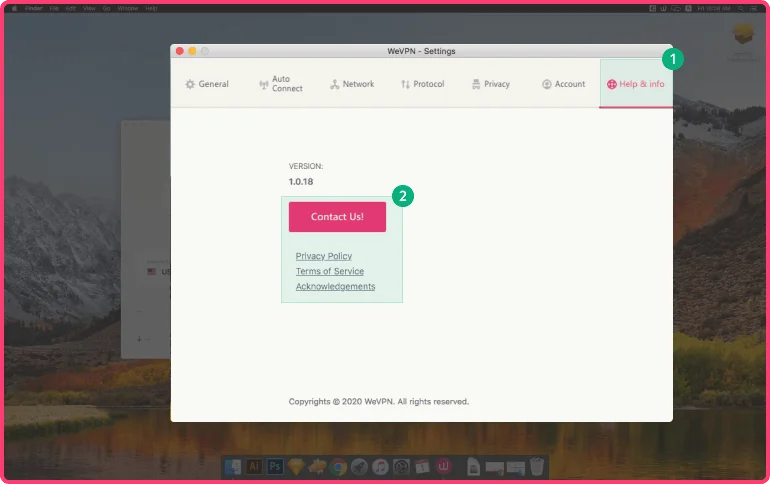Close the WeVPN Settings window
Viewport: 770px width, 484px height.
click(x=180, y=51)
